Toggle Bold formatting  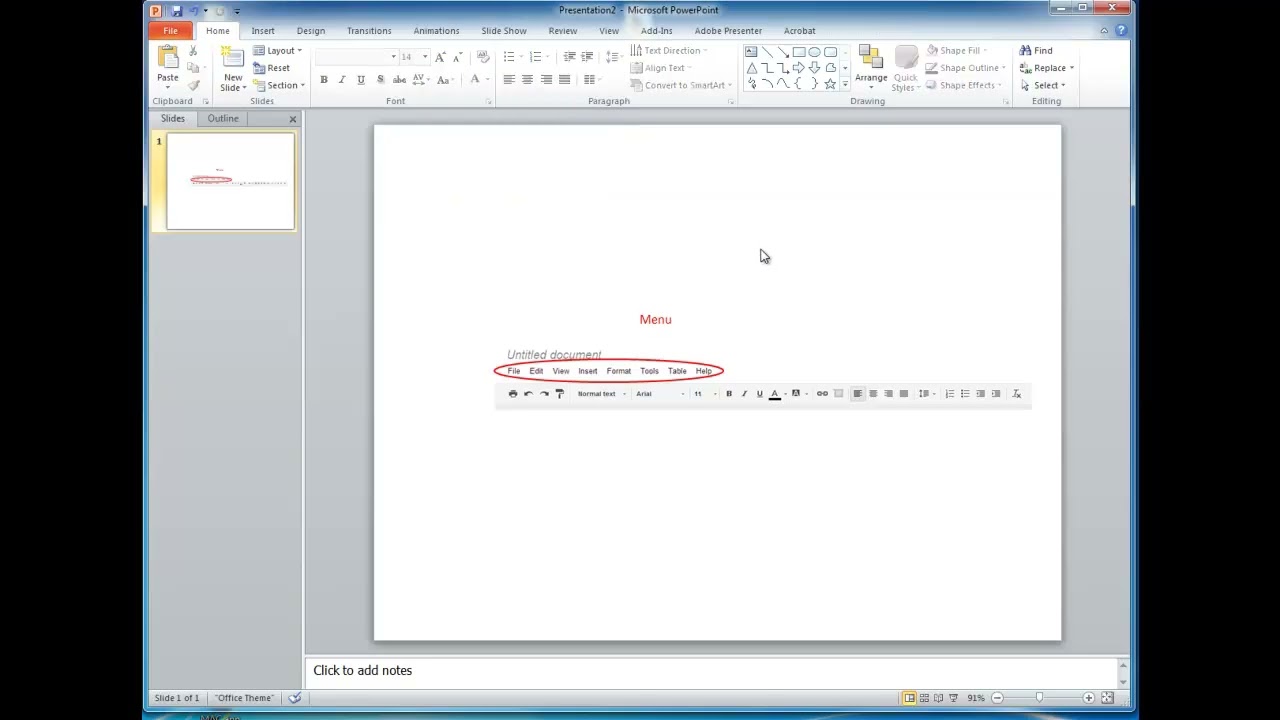(x=323, y=80)
